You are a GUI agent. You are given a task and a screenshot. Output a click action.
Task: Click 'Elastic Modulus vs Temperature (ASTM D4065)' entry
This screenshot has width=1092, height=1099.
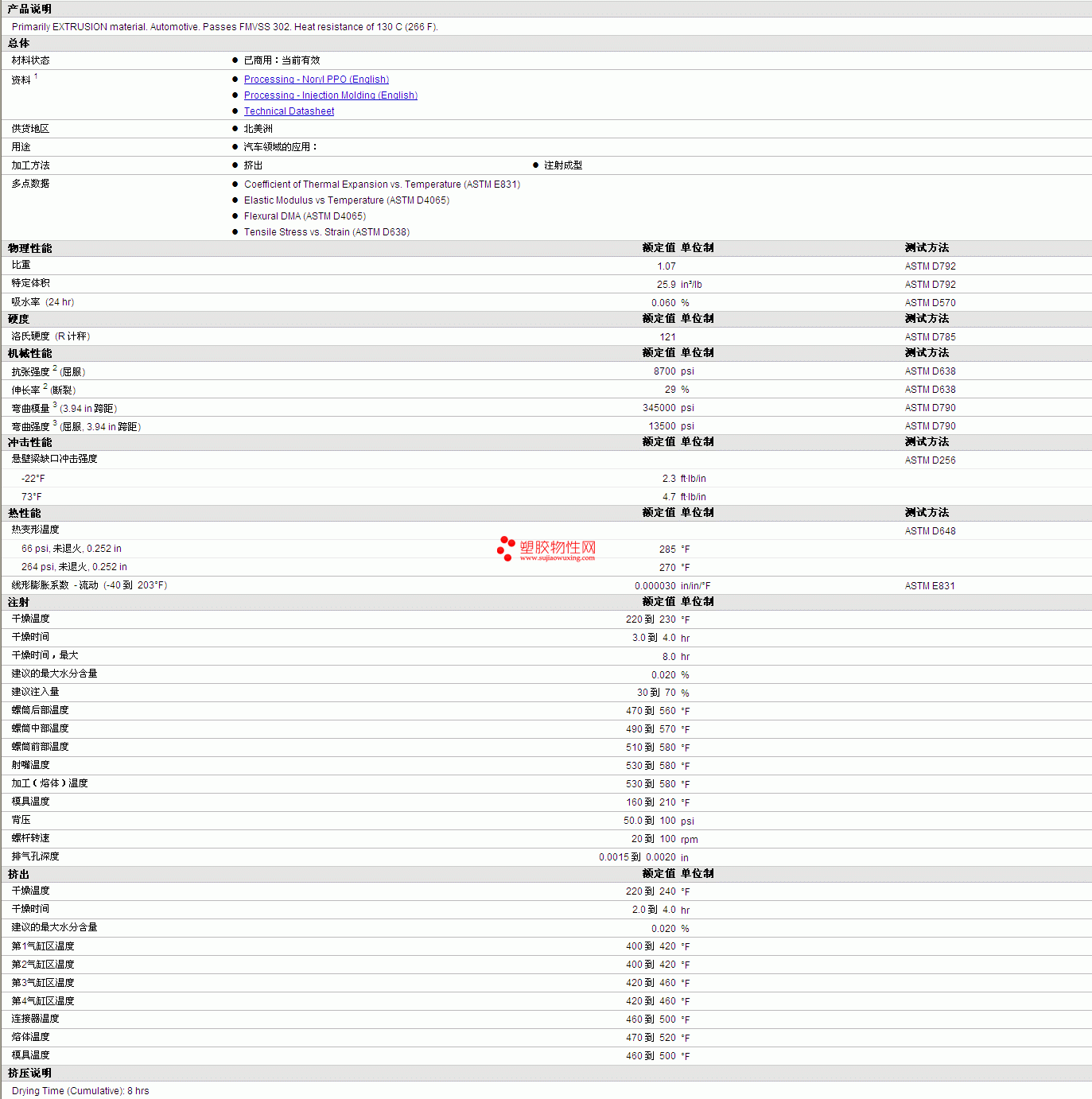click(347, 200)
